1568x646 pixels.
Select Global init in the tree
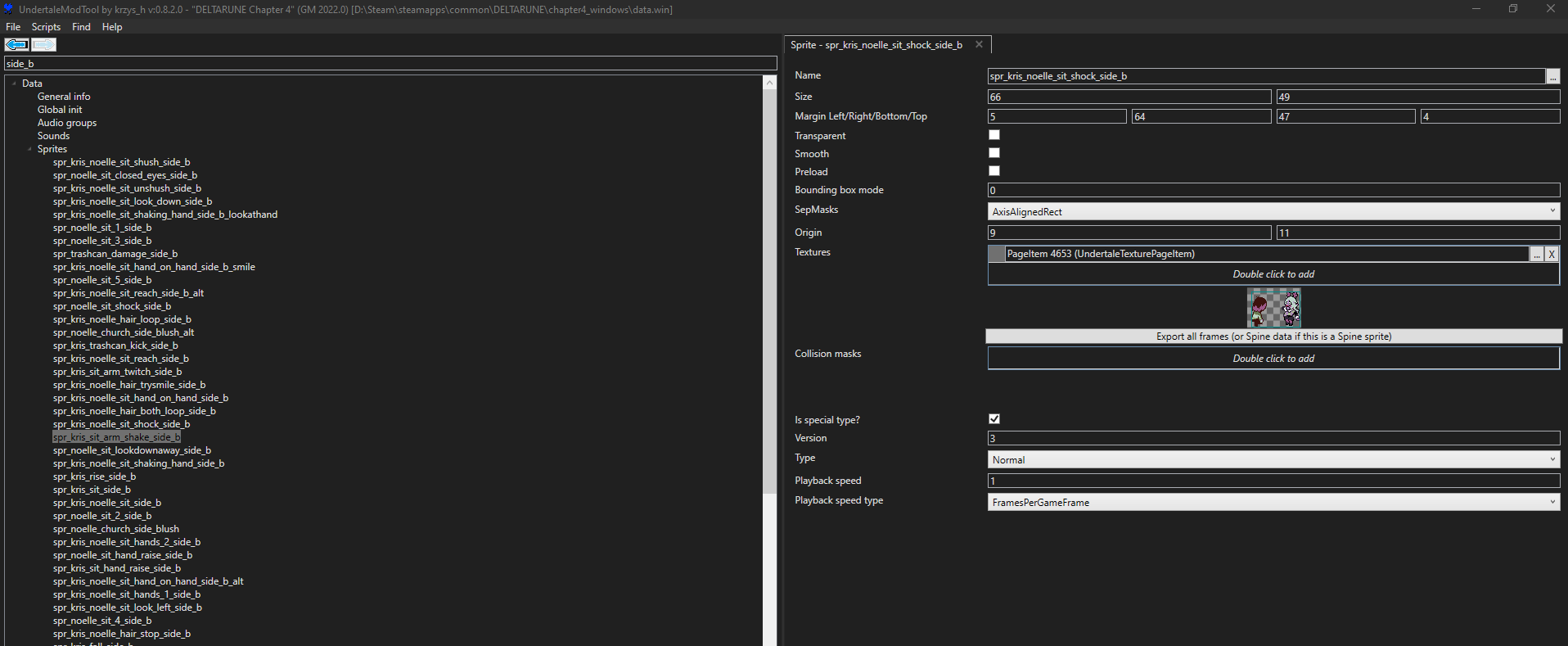(x=60, y=110)
